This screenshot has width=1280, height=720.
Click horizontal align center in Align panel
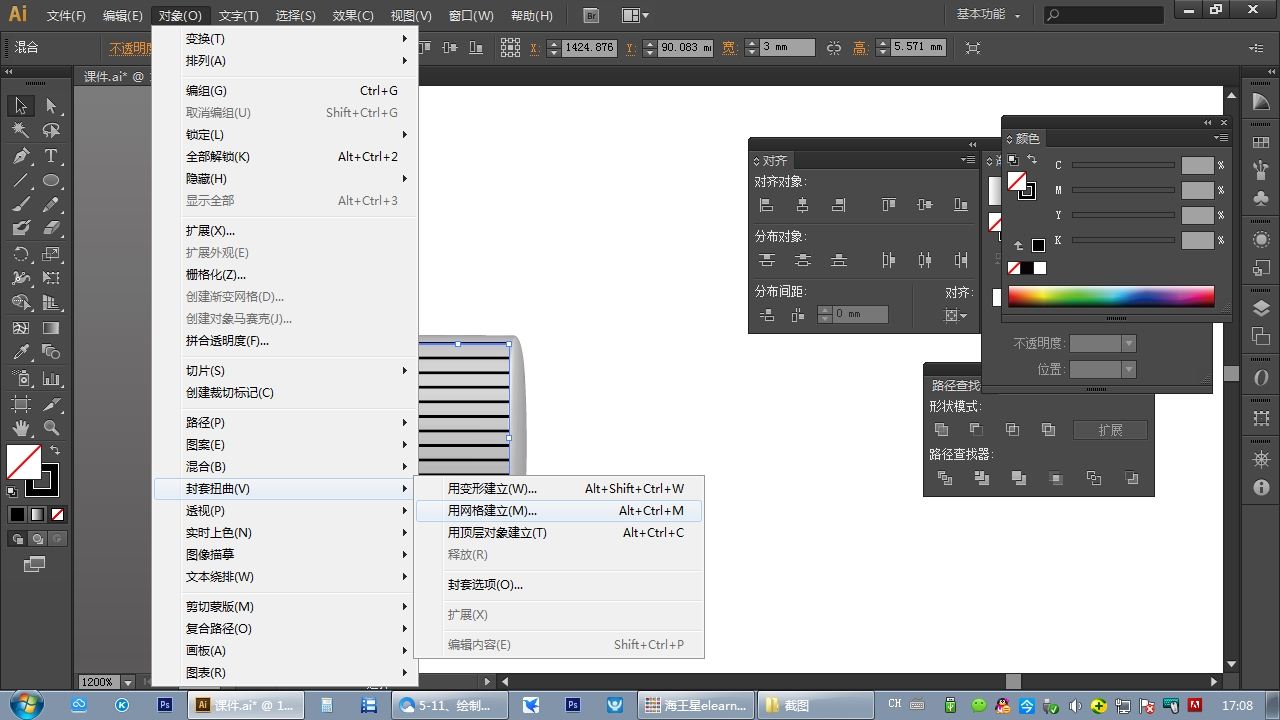point(802,205)
